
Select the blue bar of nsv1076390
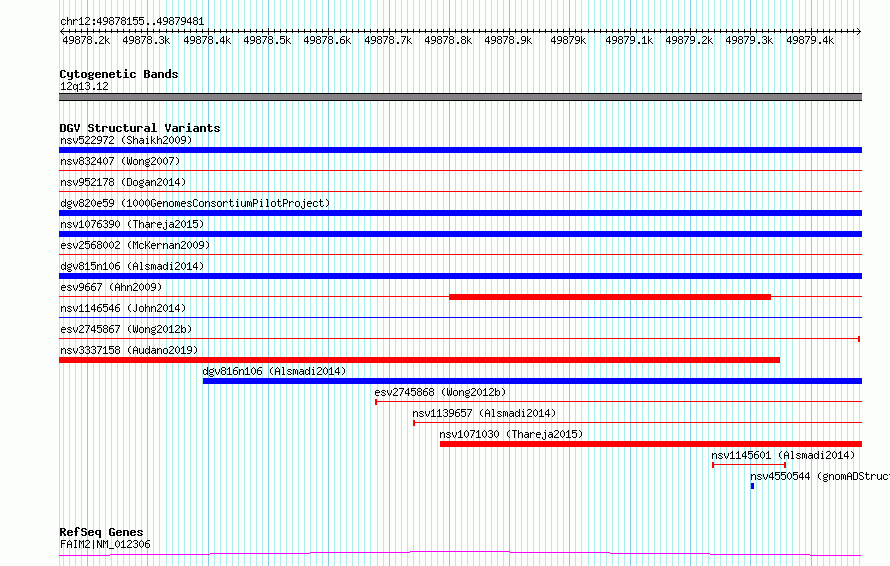(460, 234)
